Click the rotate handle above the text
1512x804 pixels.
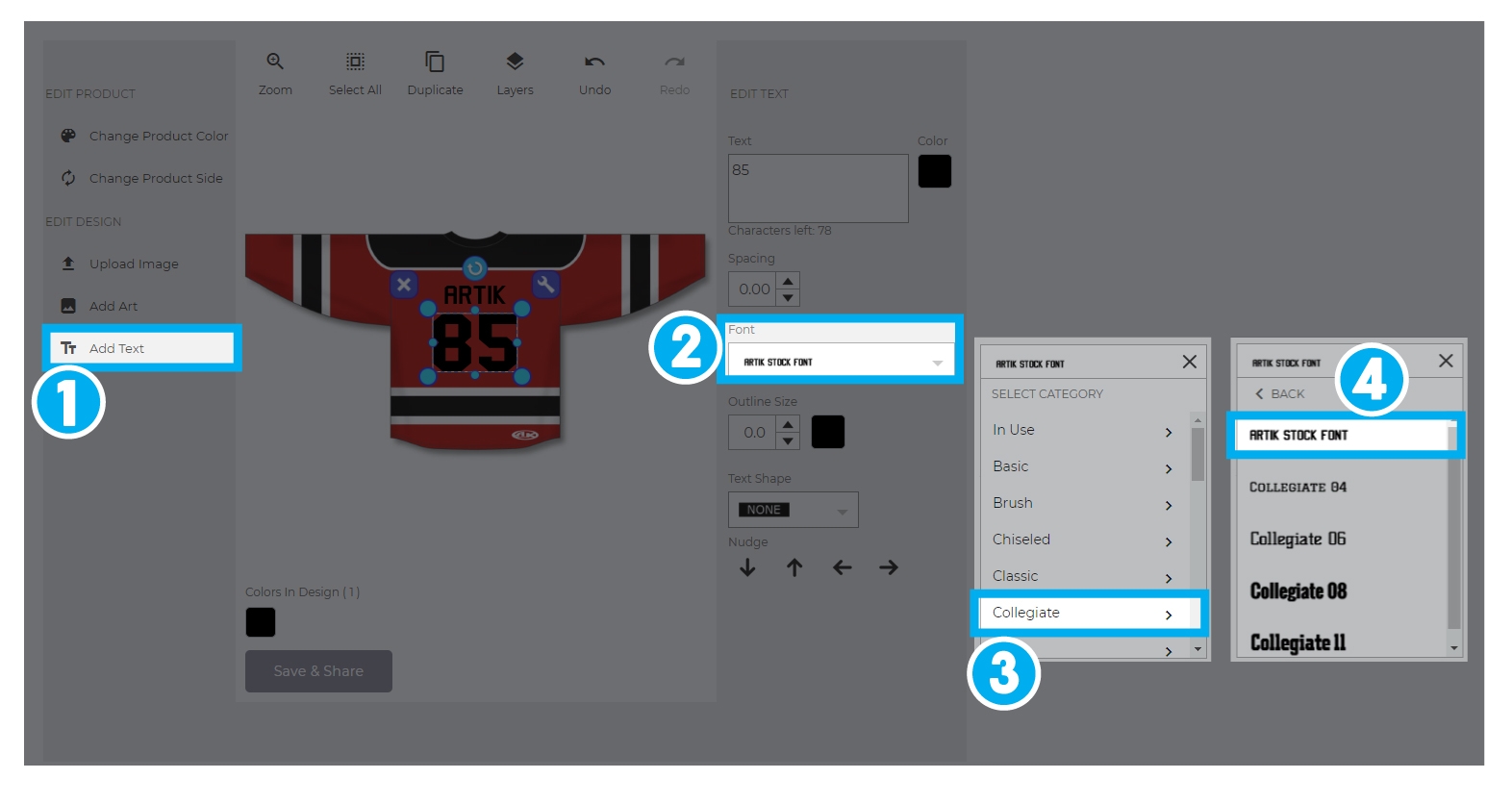[475, 268]
